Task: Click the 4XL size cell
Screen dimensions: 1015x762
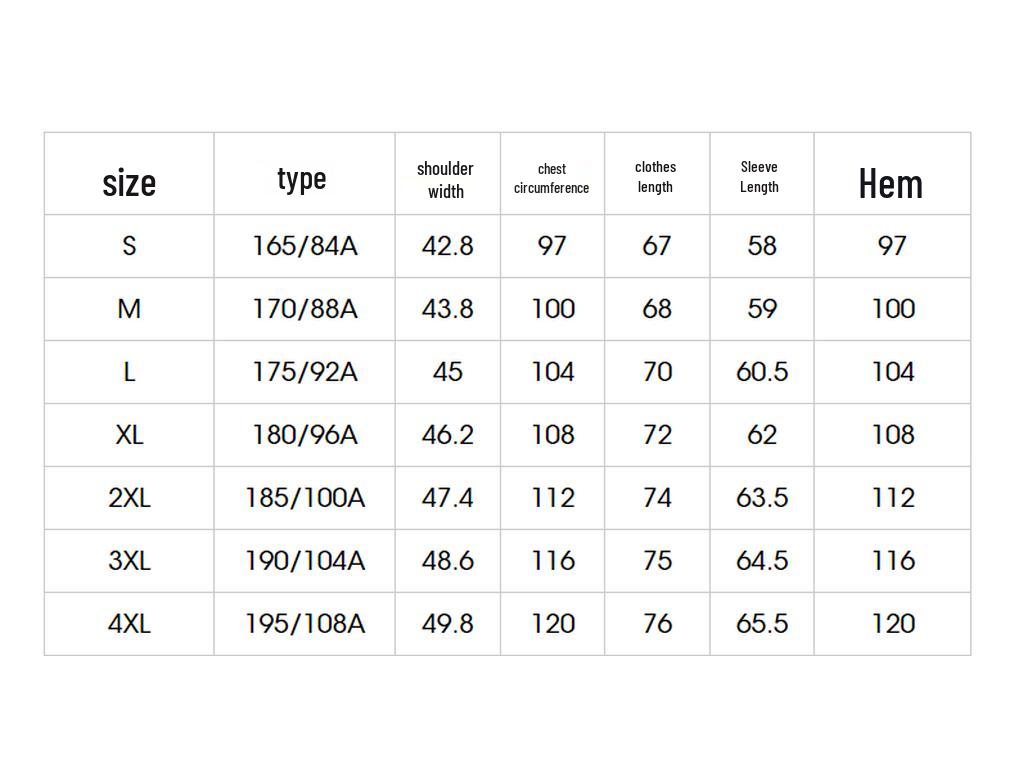Action: point(129,623)
